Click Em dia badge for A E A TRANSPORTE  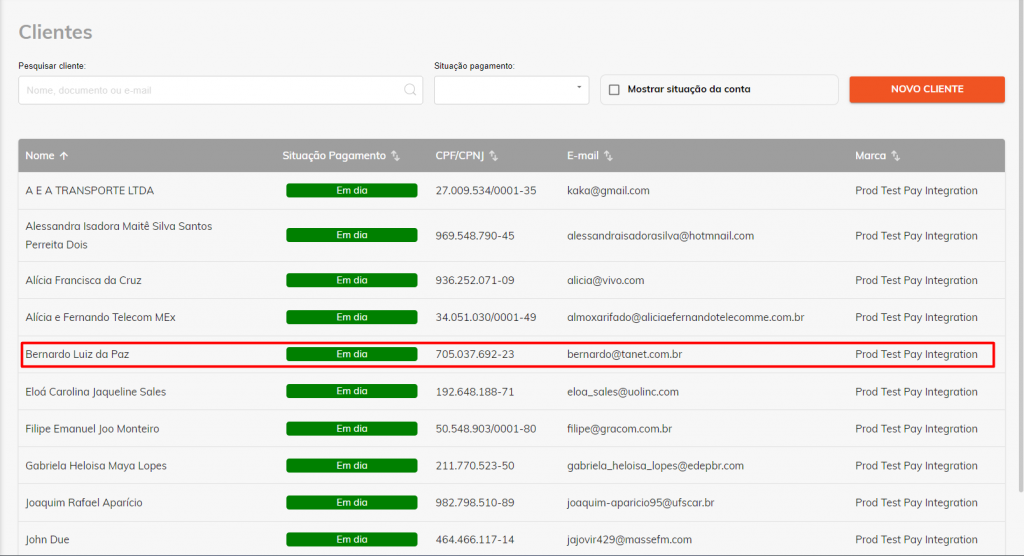click(351, 190)
